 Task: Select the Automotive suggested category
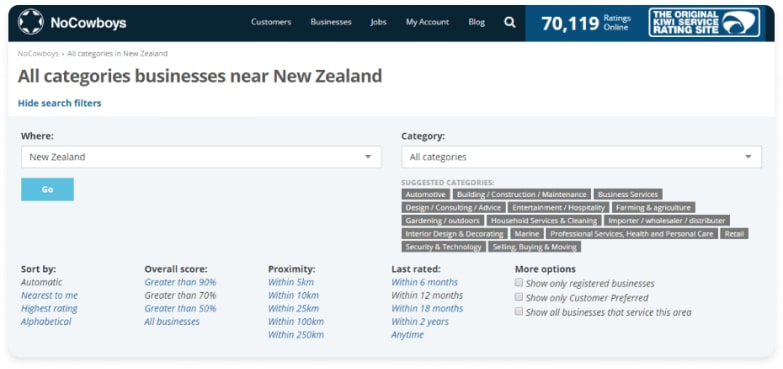click(425, 194)
